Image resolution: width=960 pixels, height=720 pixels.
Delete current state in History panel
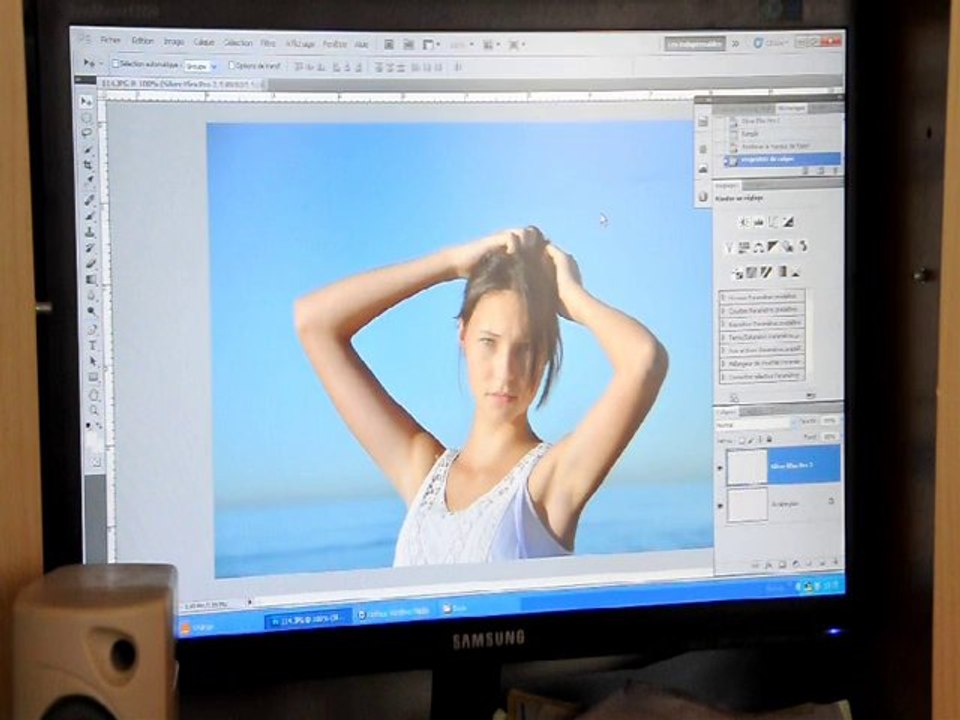[x=835, y=171]
